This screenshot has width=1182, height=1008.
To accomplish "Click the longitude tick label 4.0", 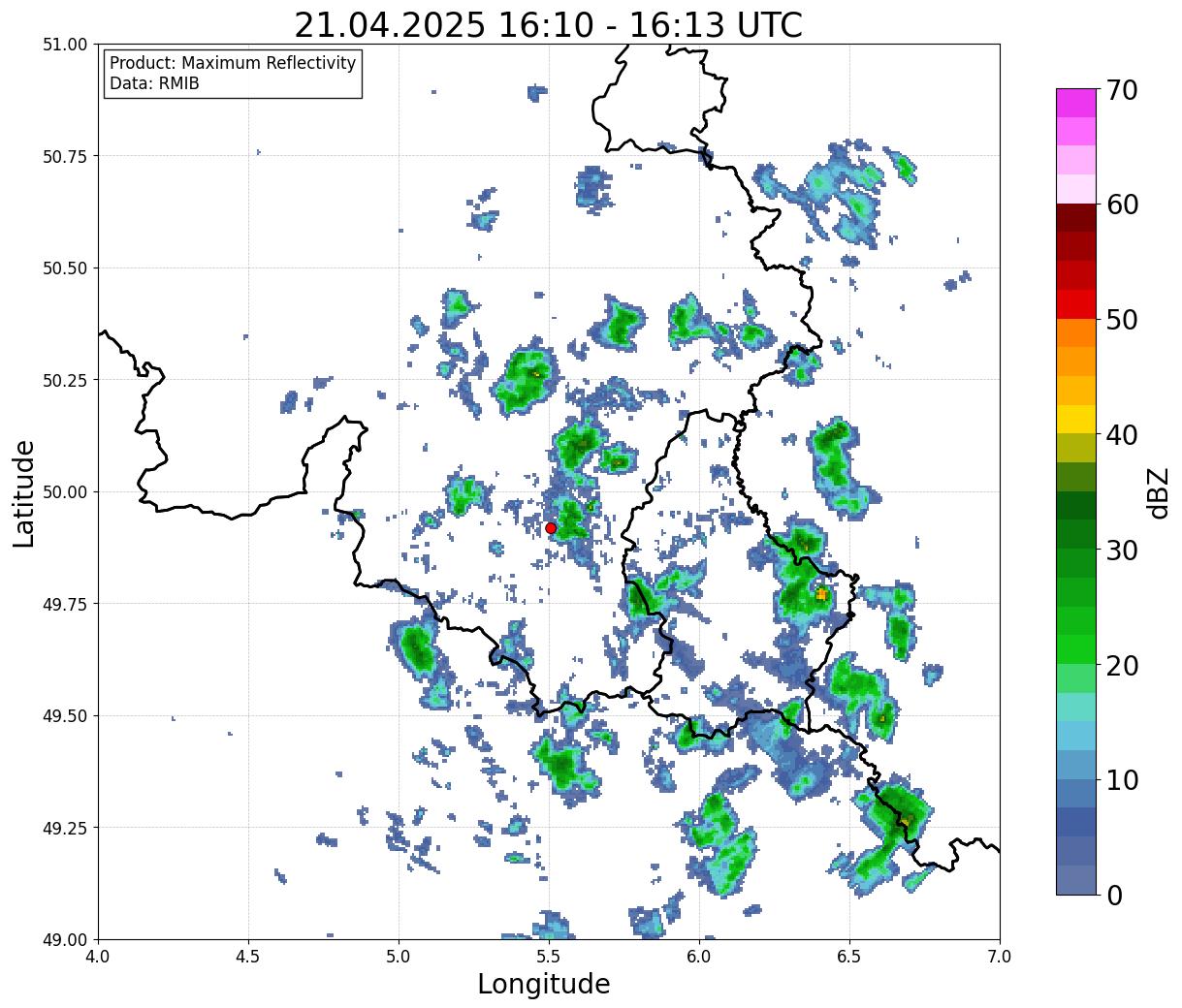I will click(98, 957).
